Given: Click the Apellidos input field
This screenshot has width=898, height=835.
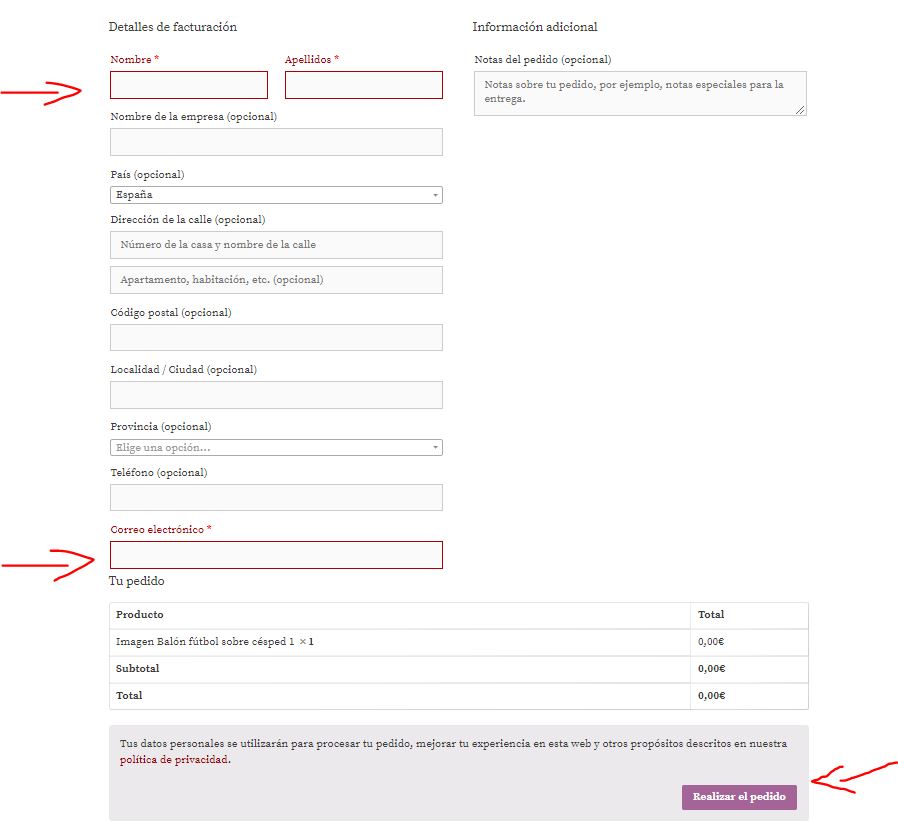Looking at the screenshot, I should point(364,85).
